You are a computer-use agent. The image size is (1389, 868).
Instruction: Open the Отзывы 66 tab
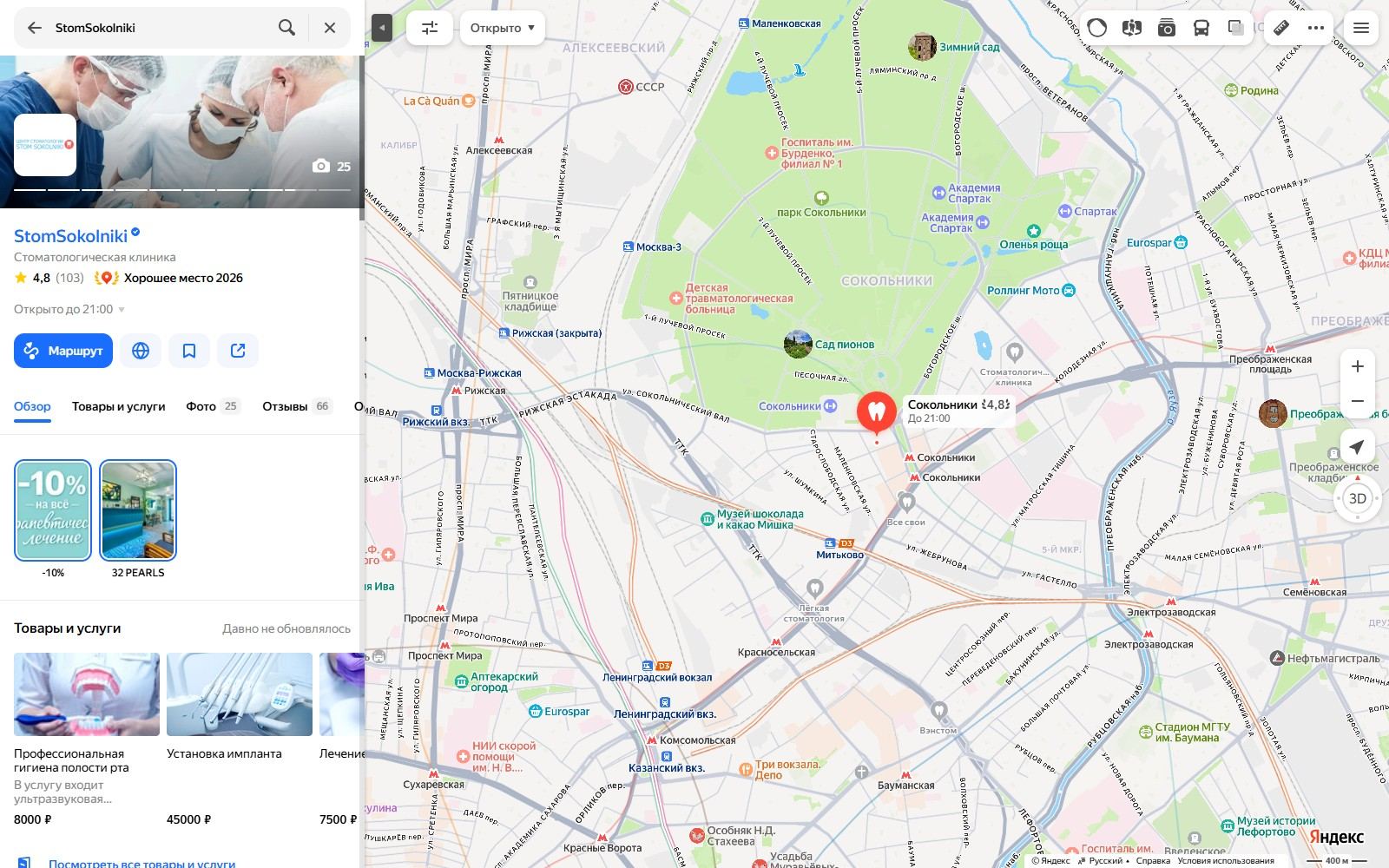pyautogui.click(x=298, y=406)
